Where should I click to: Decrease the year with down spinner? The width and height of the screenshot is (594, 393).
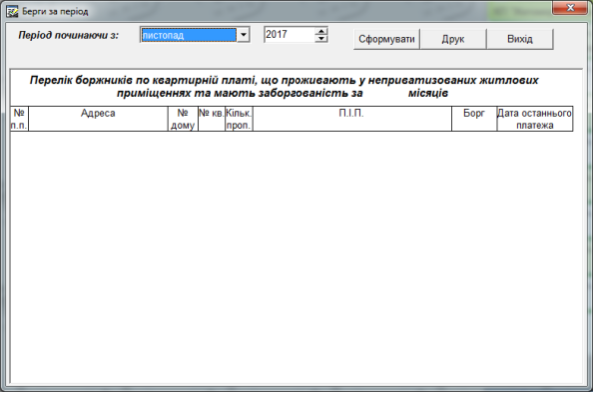(321, 38)
